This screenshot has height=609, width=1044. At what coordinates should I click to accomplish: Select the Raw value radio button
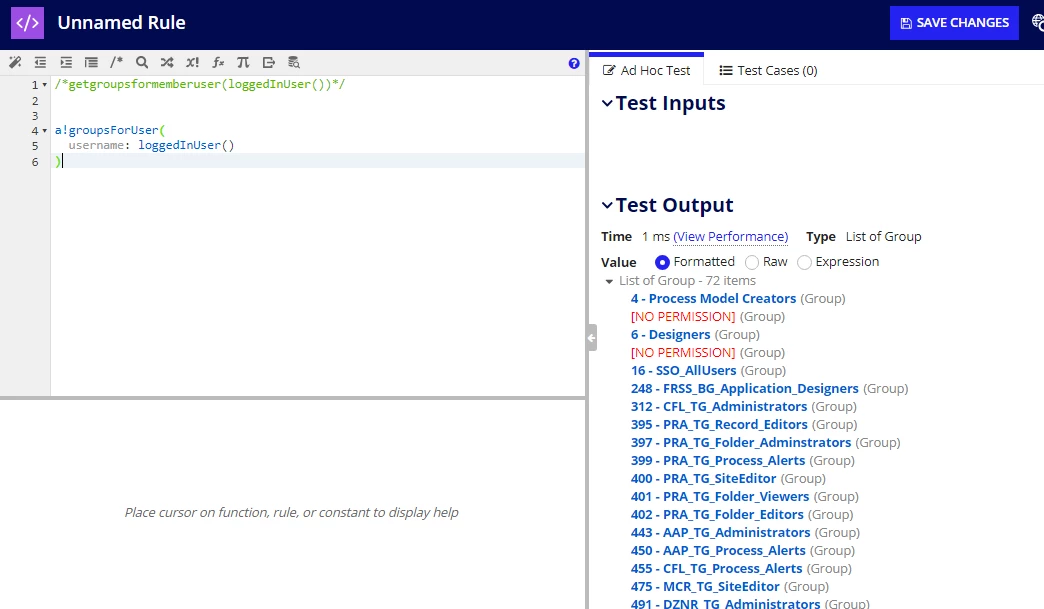(x=752, y=262)
